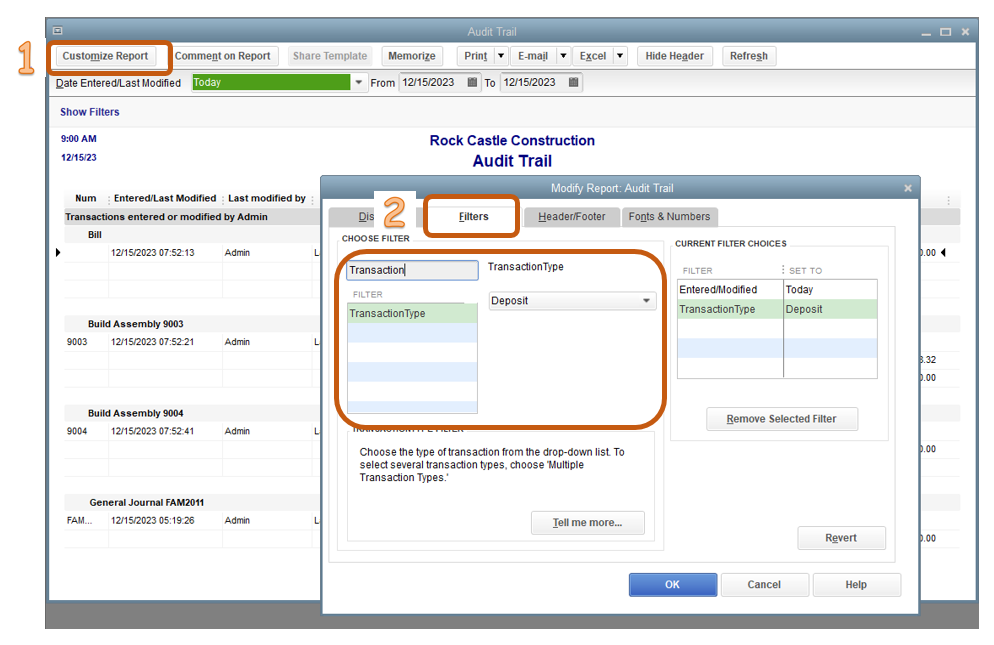Expand the Excel dropdown arrow
This screenshot has height=645, width=994.
pyautogui.click(x=620, y=56)
